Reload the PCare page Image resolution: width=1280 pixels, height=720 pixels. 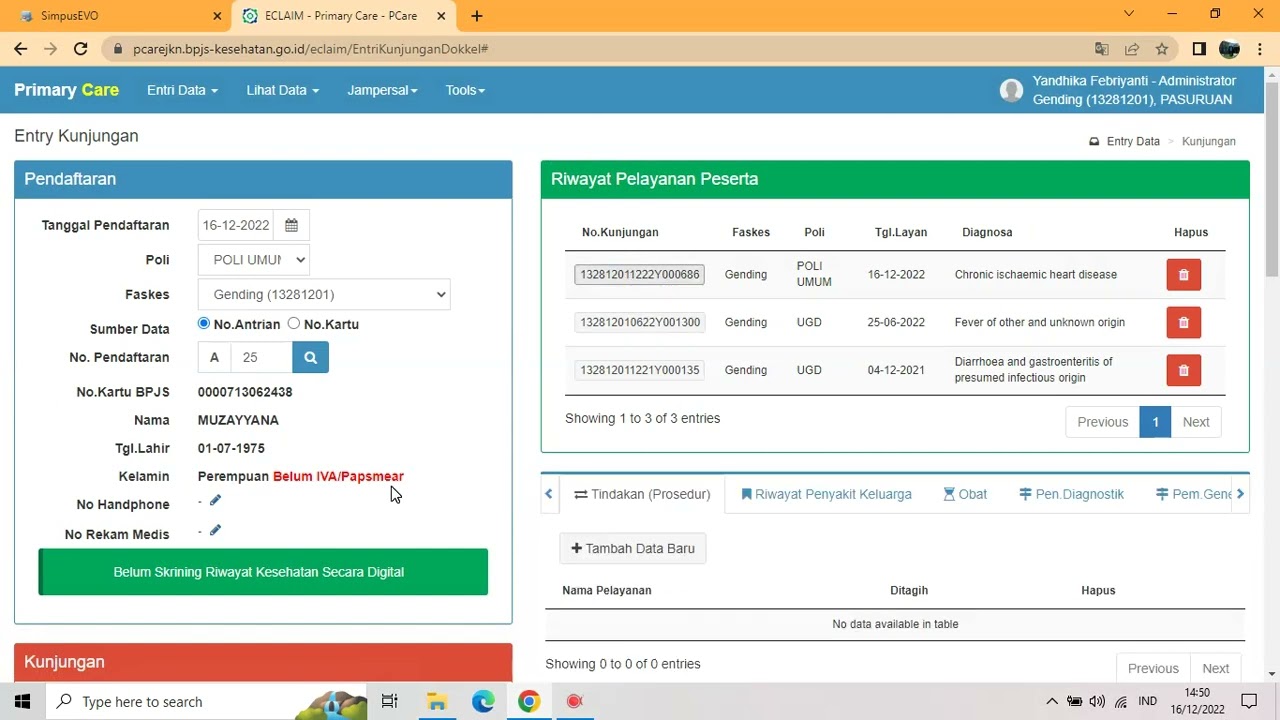[x=81, y=49]
